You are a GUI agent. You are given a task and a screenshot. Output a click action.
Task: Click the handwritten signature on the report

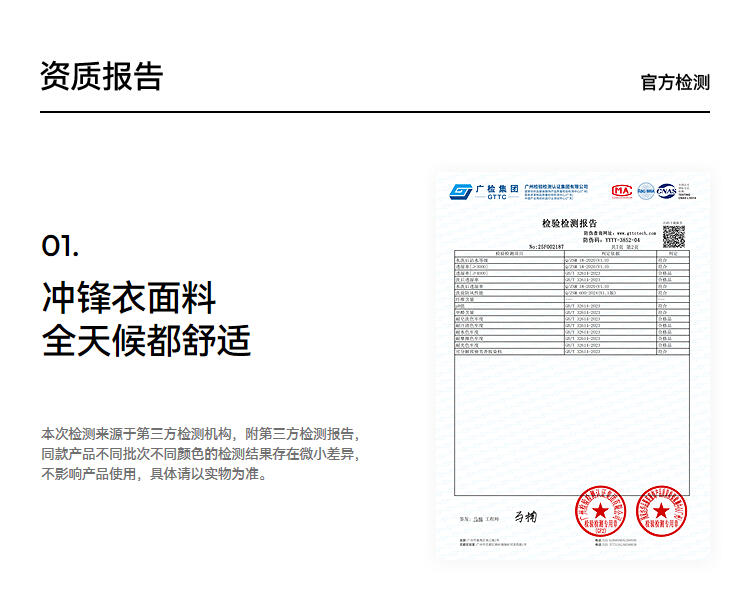525,517
